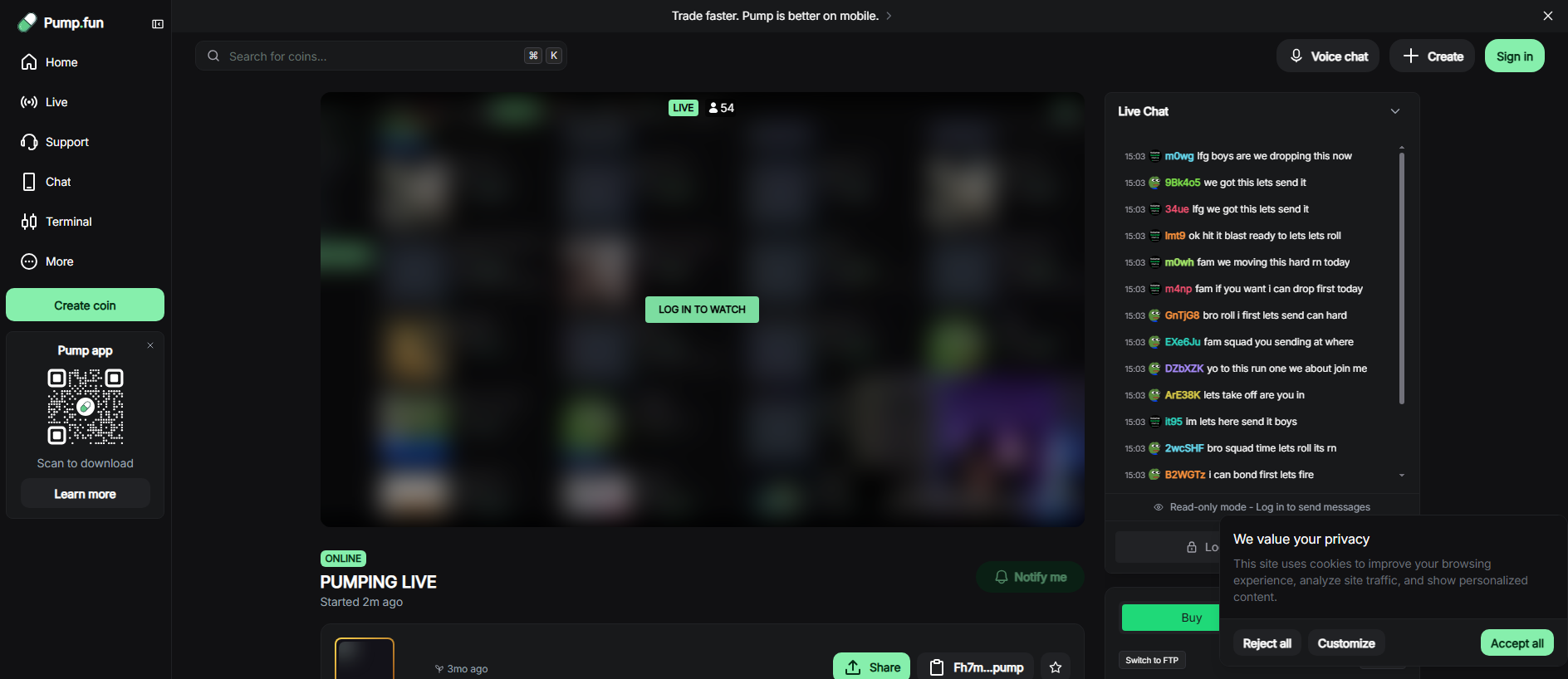
Task: Click the Pump.fun pill logo
Action: point(27,22)
